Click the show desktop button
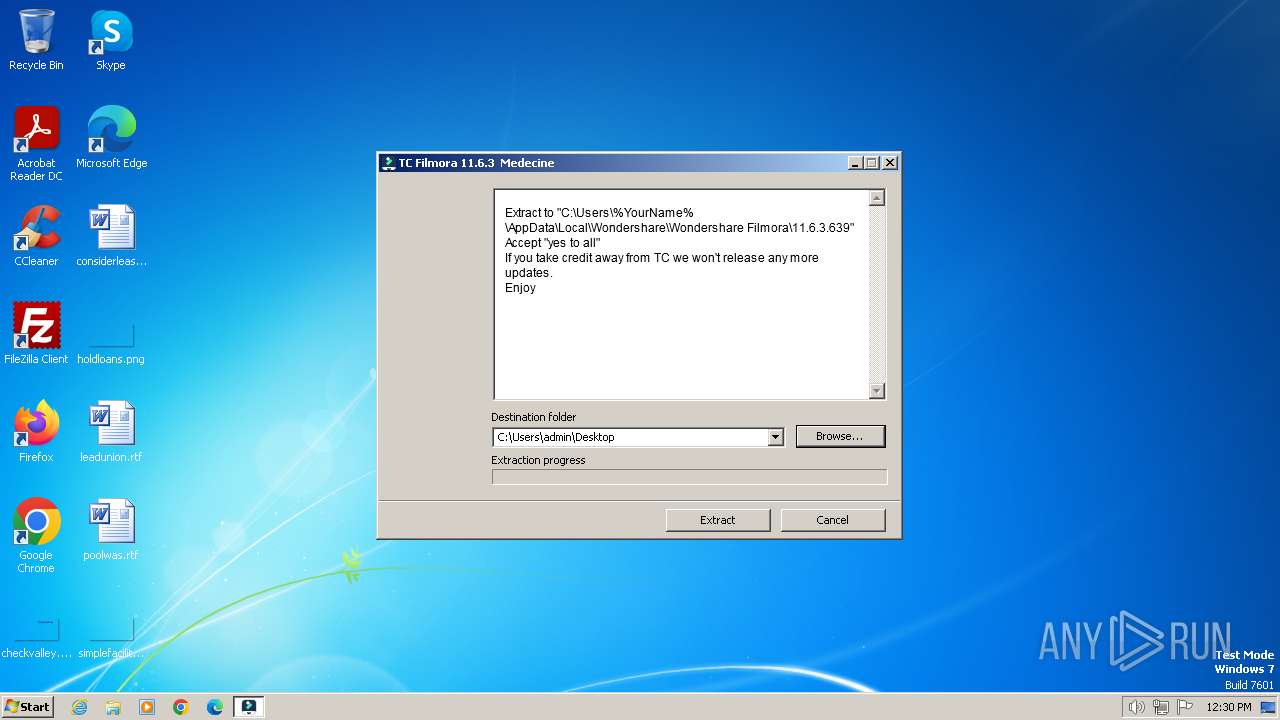 [1268, 707]
